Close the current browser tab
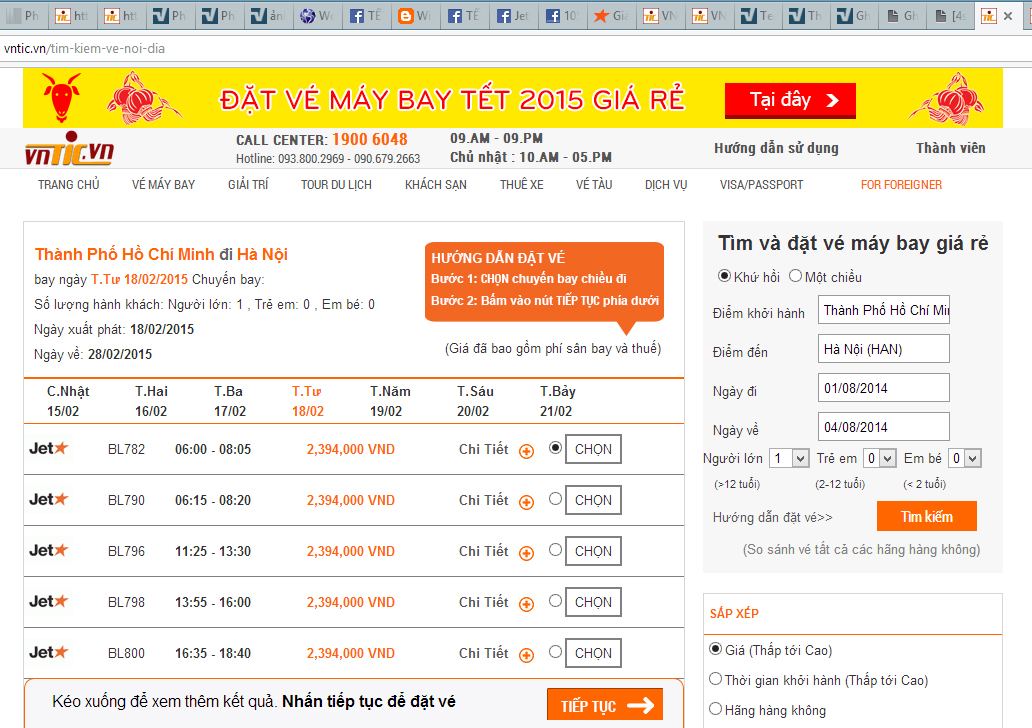Screen dimensions: 1032x728 [1008, 16]
